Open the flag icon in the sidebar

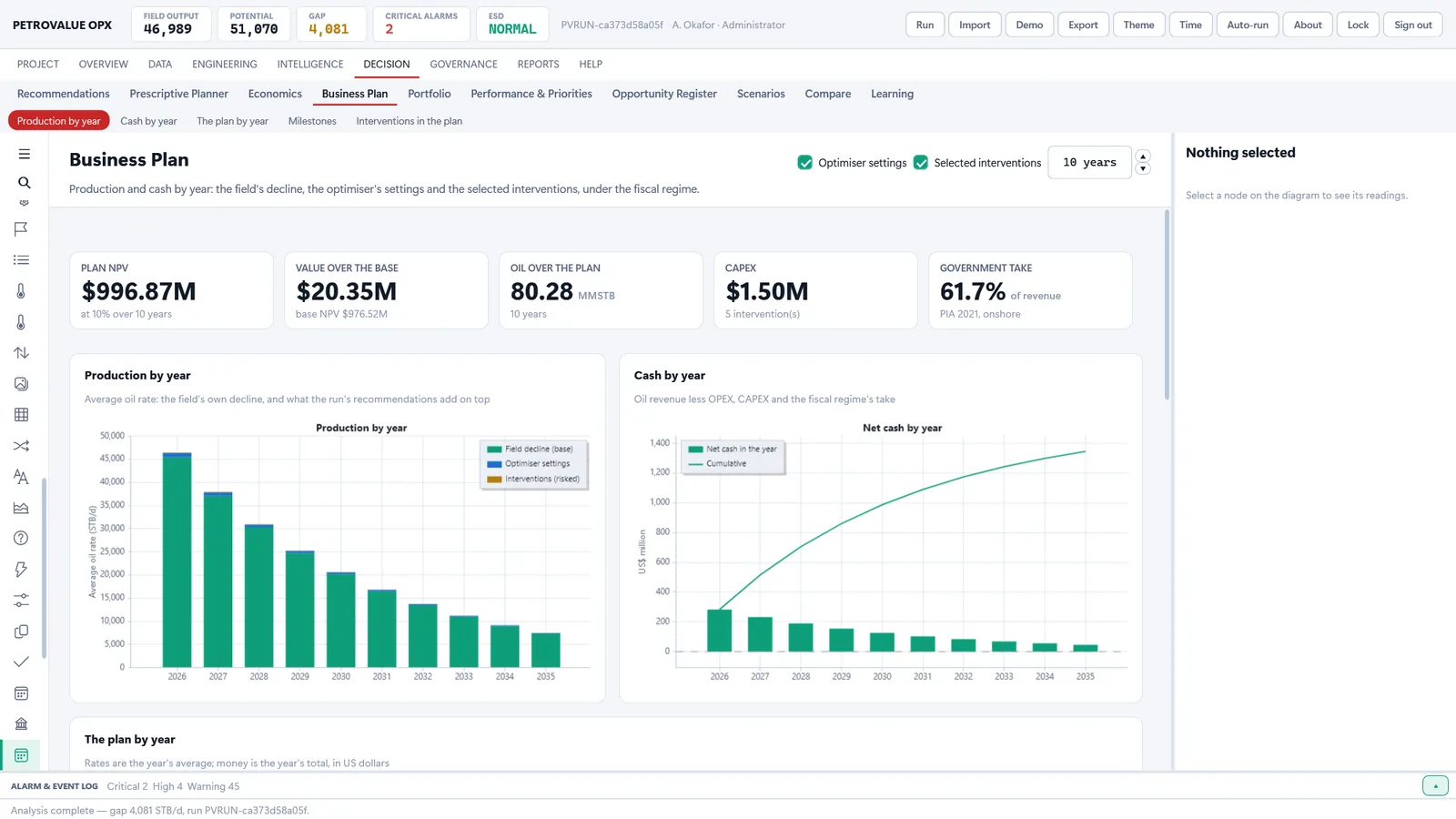(x=21, y=229)
